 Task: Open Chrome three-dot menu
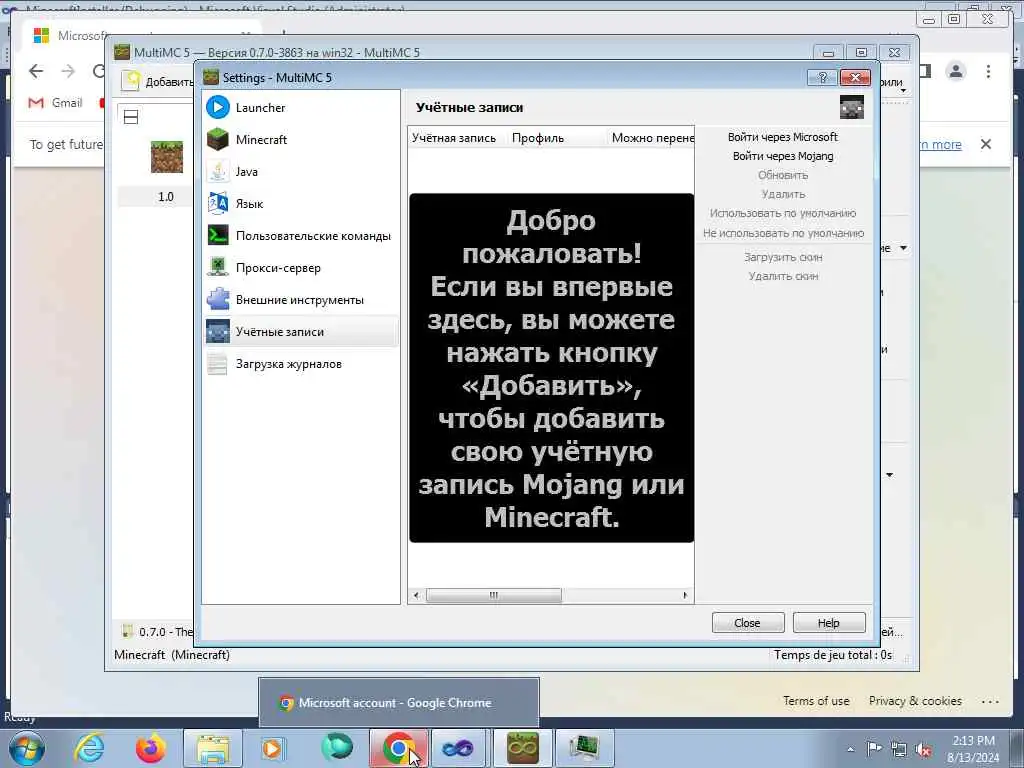click(988, 71)
